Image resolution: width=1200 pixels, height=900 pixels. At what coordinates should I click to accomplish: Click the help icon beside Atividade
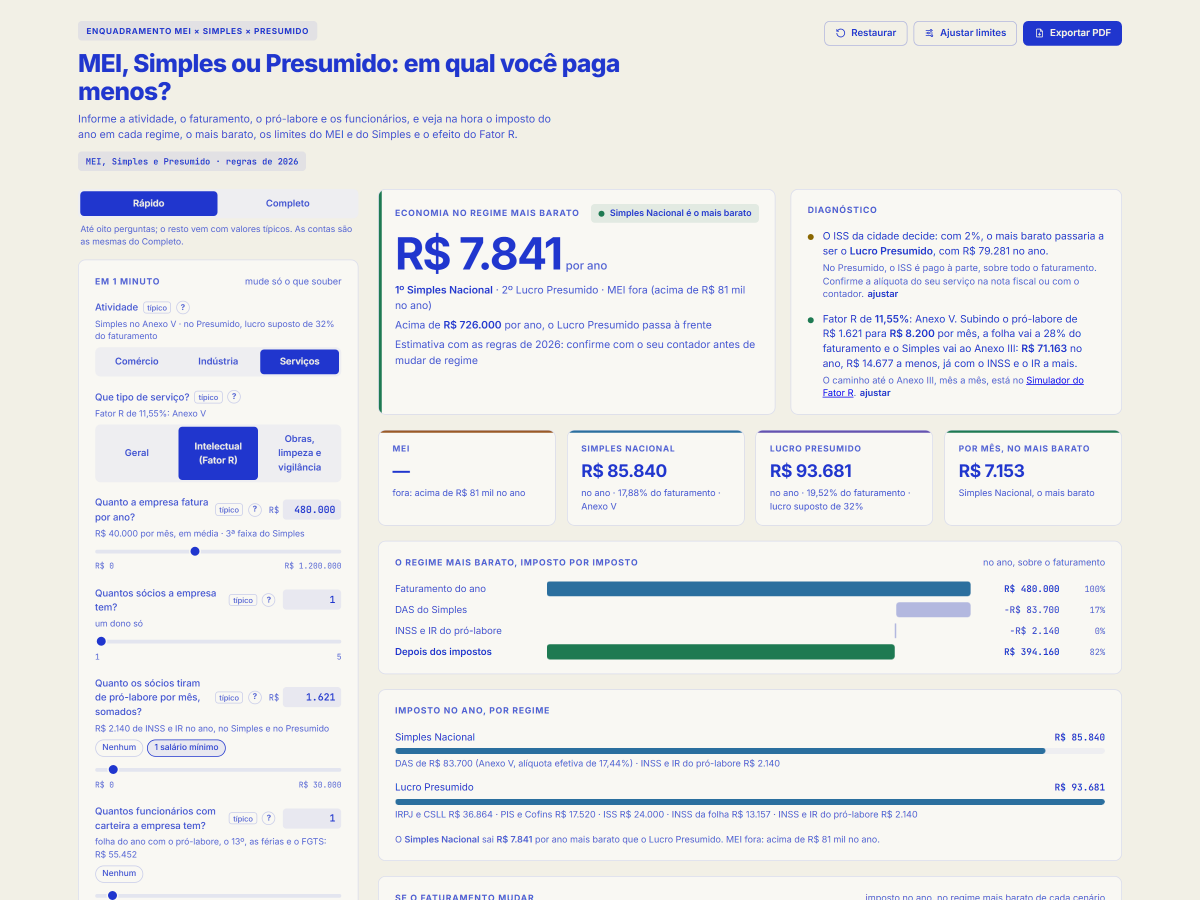tap(183, 308)
